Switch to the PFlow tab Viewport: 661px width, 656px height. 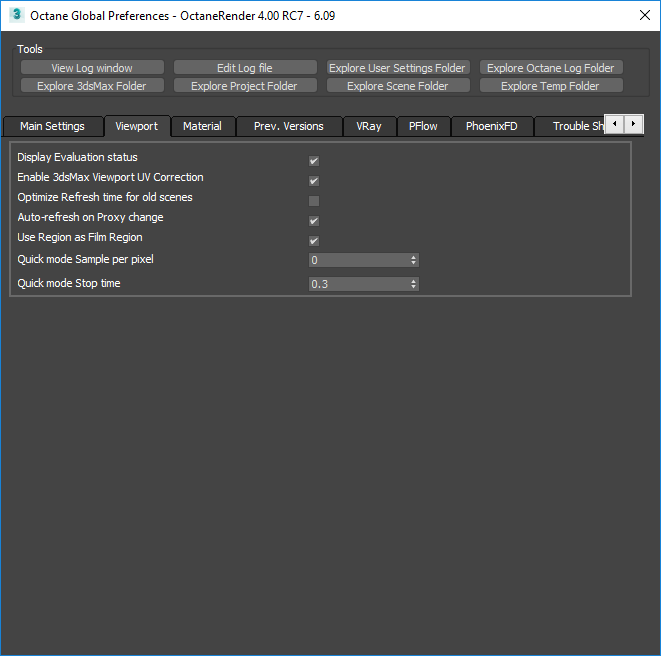[423, 126]
